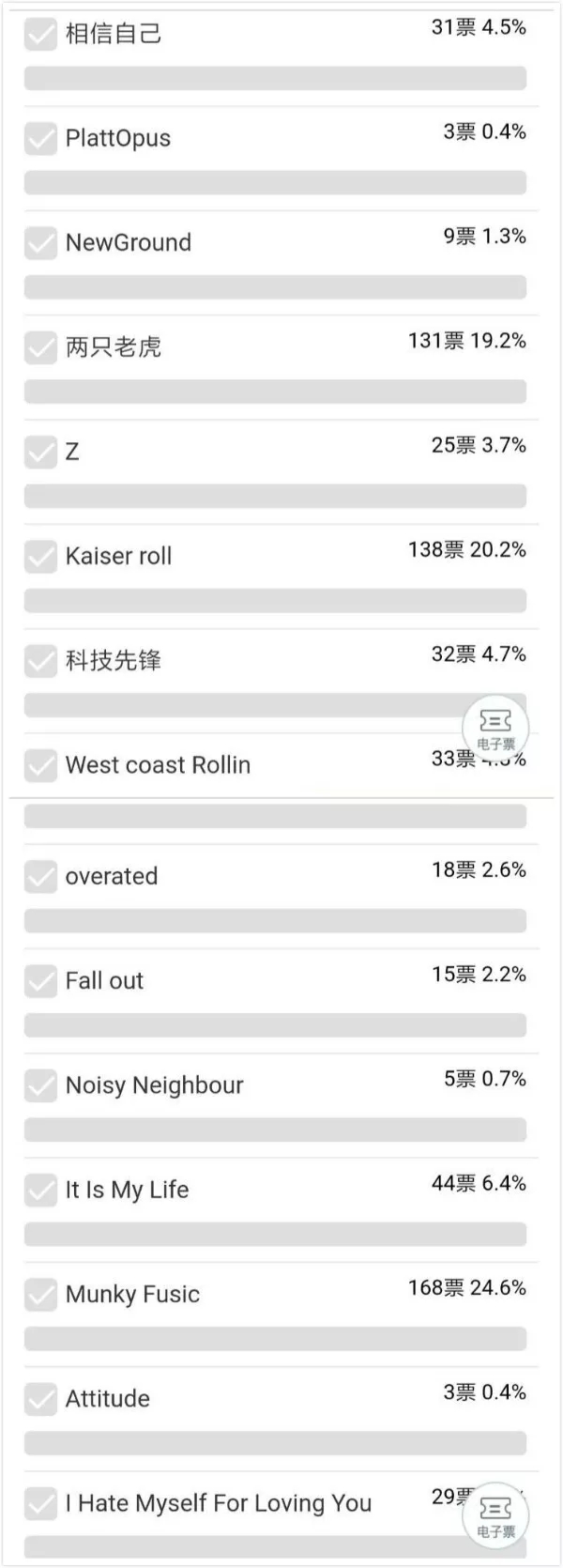563x1568 pixels.
Task: Tap the upper 电子票 ticket icon
Action: pos(495,728)
